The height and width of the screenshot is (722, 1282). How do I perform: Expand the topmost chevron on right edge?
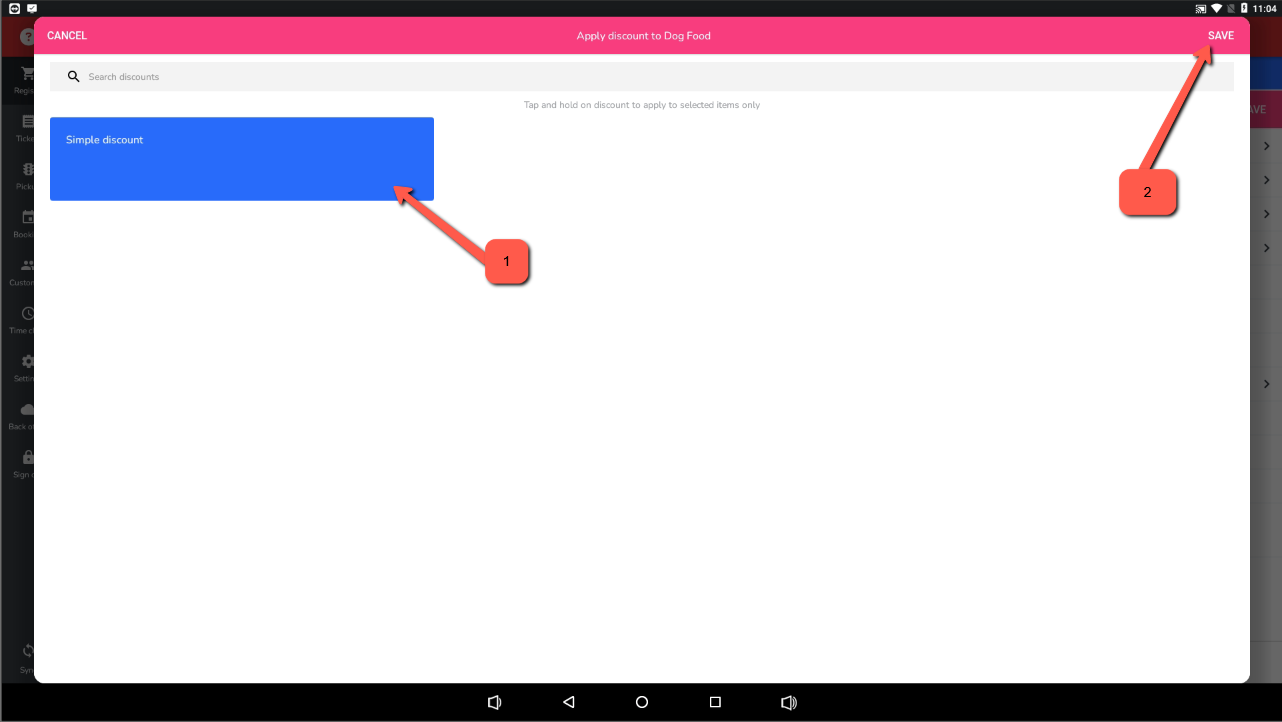click(x=1266, y=147)
